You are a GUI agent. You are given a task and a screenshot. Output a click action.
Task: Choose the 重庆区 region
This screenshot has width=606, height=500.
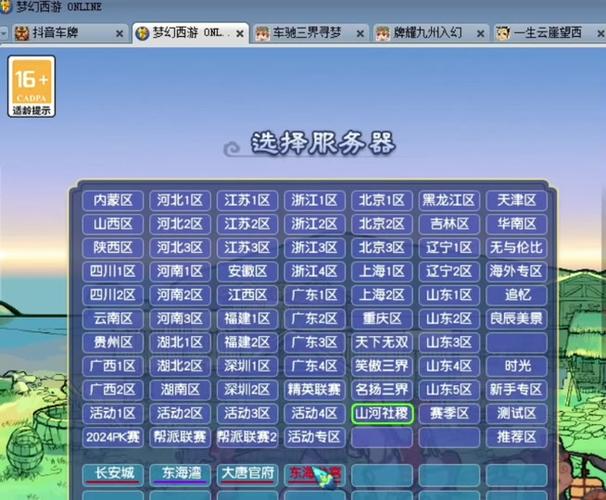coord(382,318)
